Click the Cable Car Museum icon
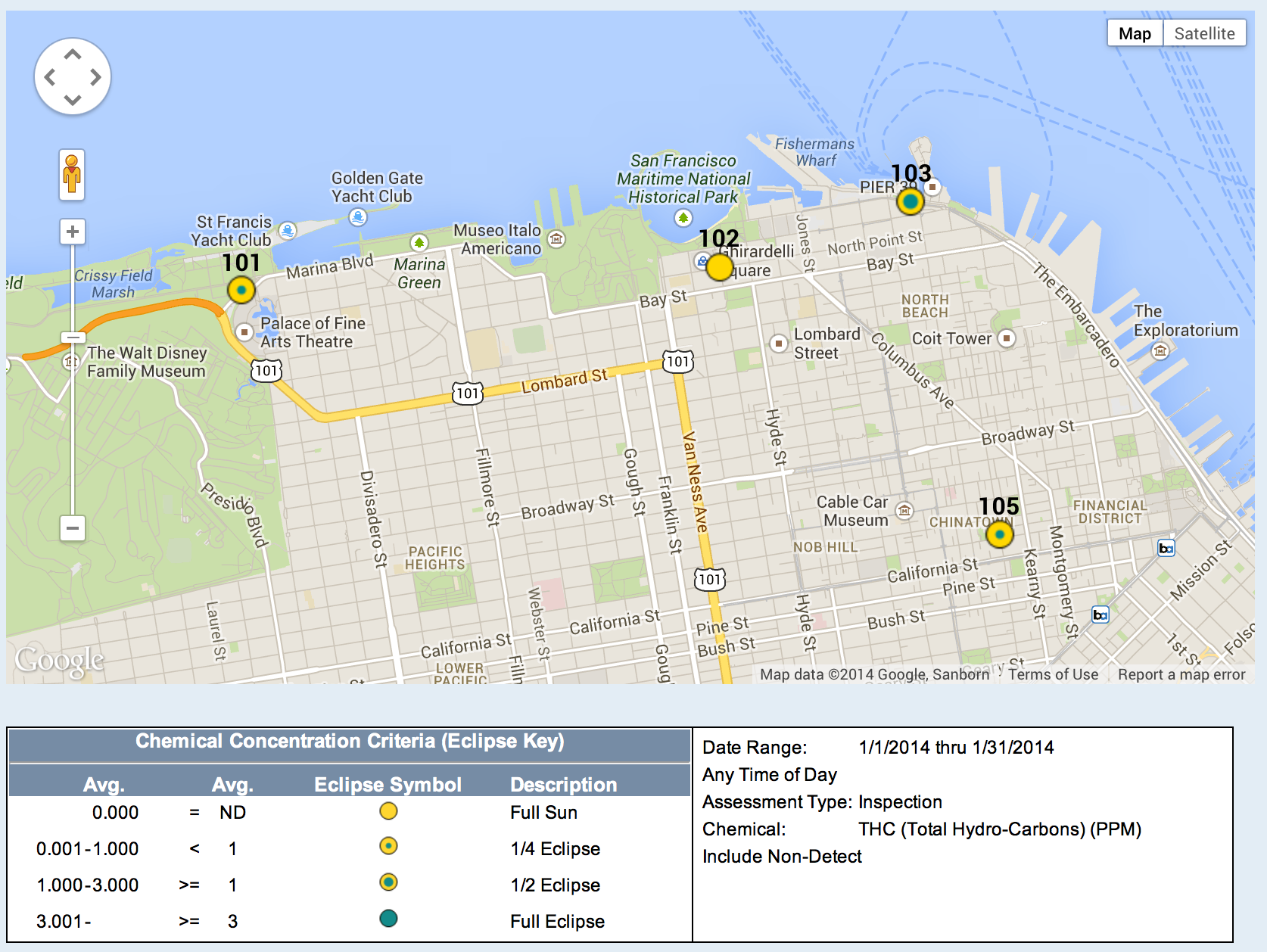Viewport: 1267px width, 952px height. (x=904, y=511)
